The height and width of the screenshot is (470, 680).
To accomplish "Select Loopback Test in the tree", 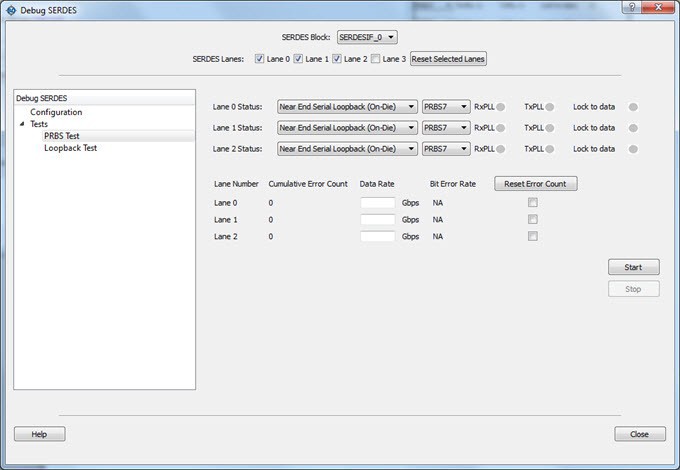I will point(70,148).
